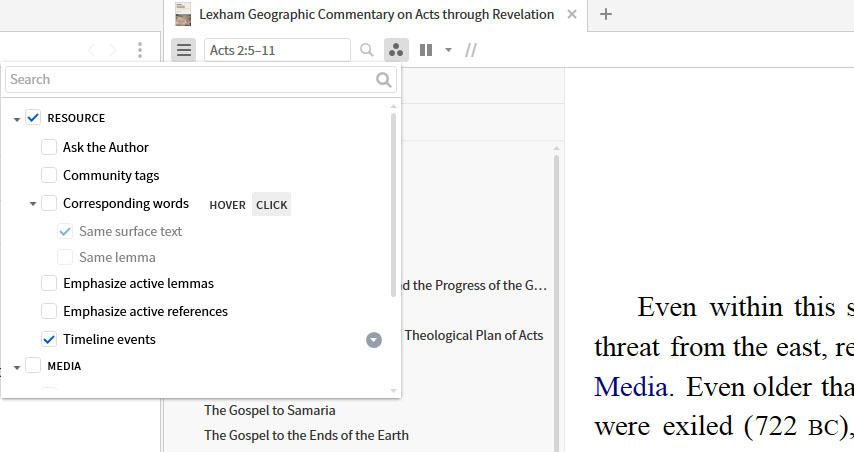Uncheck the RESOURCE checkbox
Screen dimensions: 854x452
[33, 118]
